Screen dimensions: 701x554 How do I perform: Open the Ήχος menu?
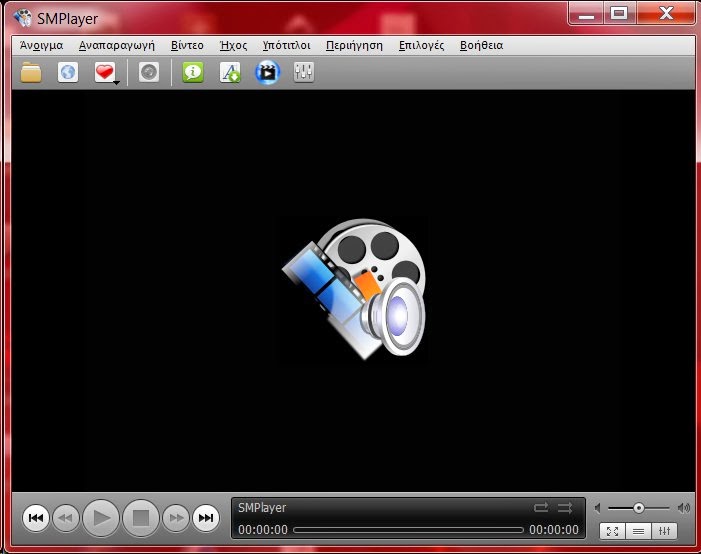point(233,45)
